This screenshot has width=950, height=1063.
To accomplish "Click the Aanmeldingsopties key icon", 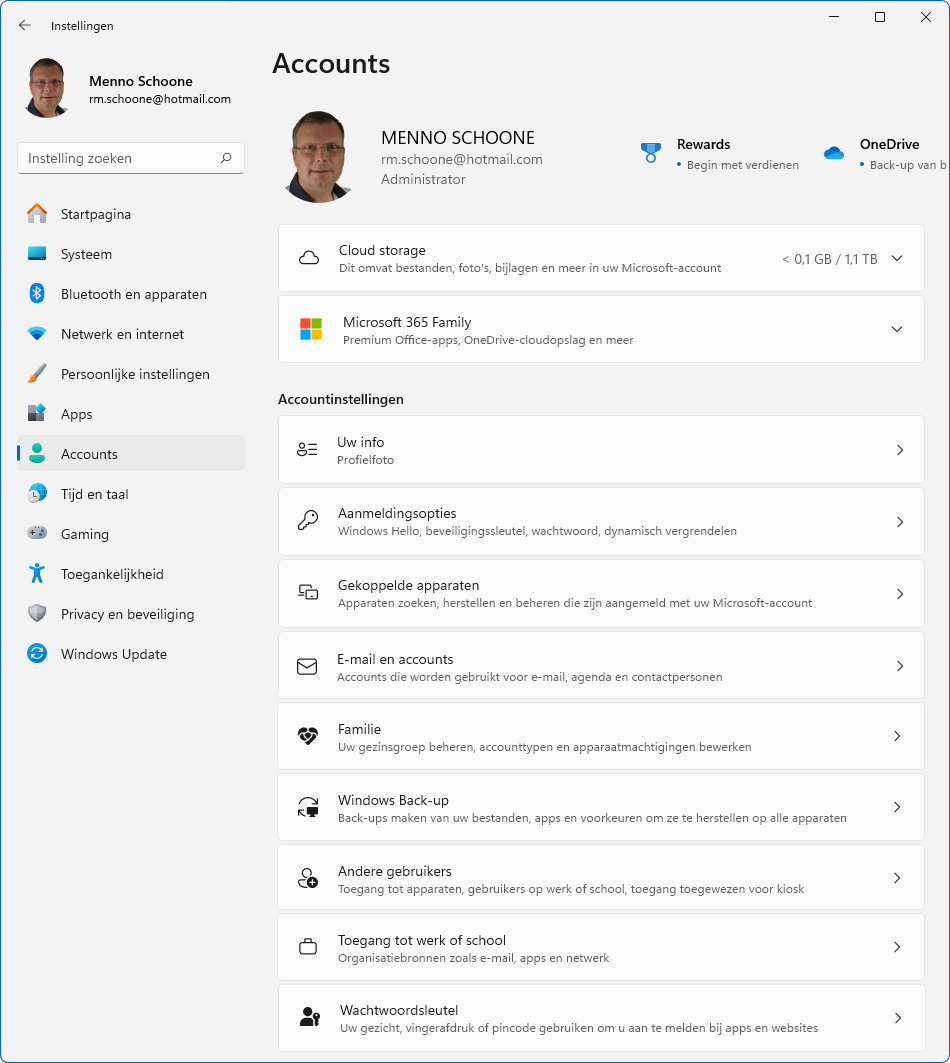I will tap(308, 521).
